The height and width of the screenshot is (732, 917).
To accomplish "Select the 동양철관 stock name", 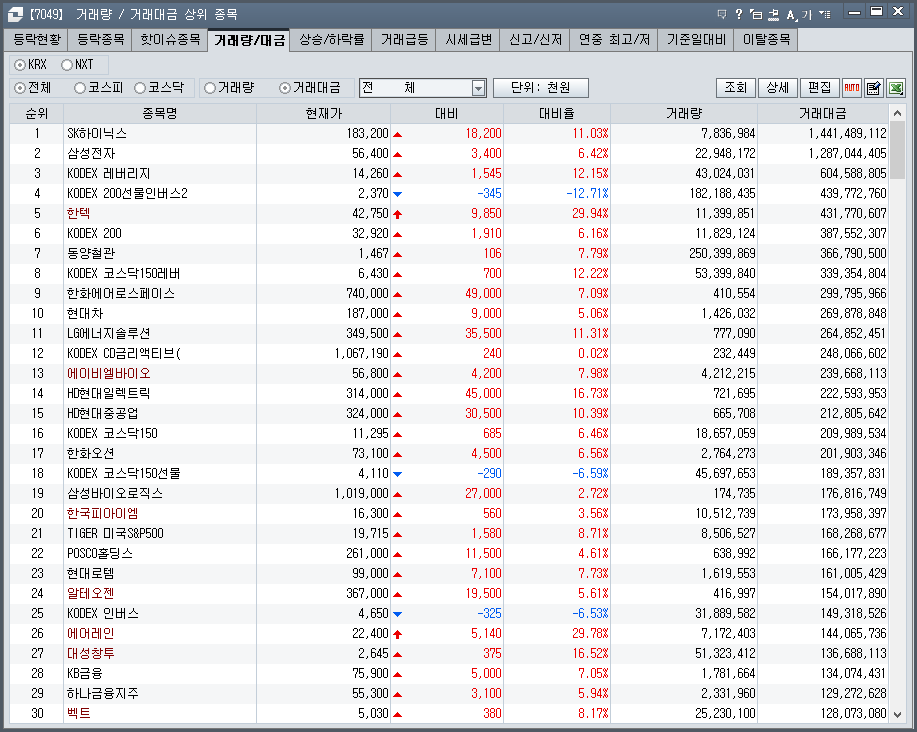I will tap(91, 254).
